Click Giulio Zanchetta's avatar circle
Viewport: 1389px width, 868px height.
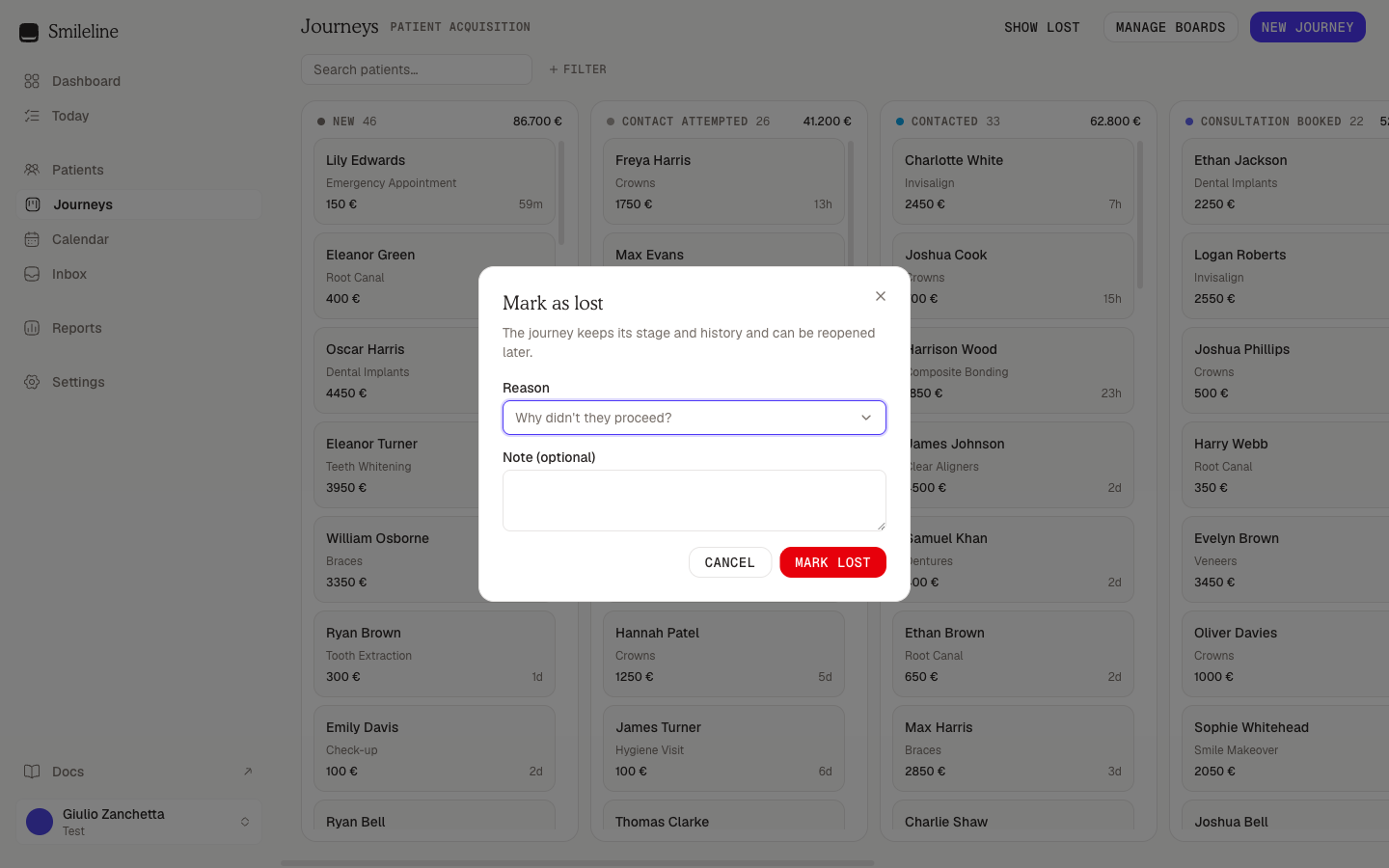pos(40,822)
